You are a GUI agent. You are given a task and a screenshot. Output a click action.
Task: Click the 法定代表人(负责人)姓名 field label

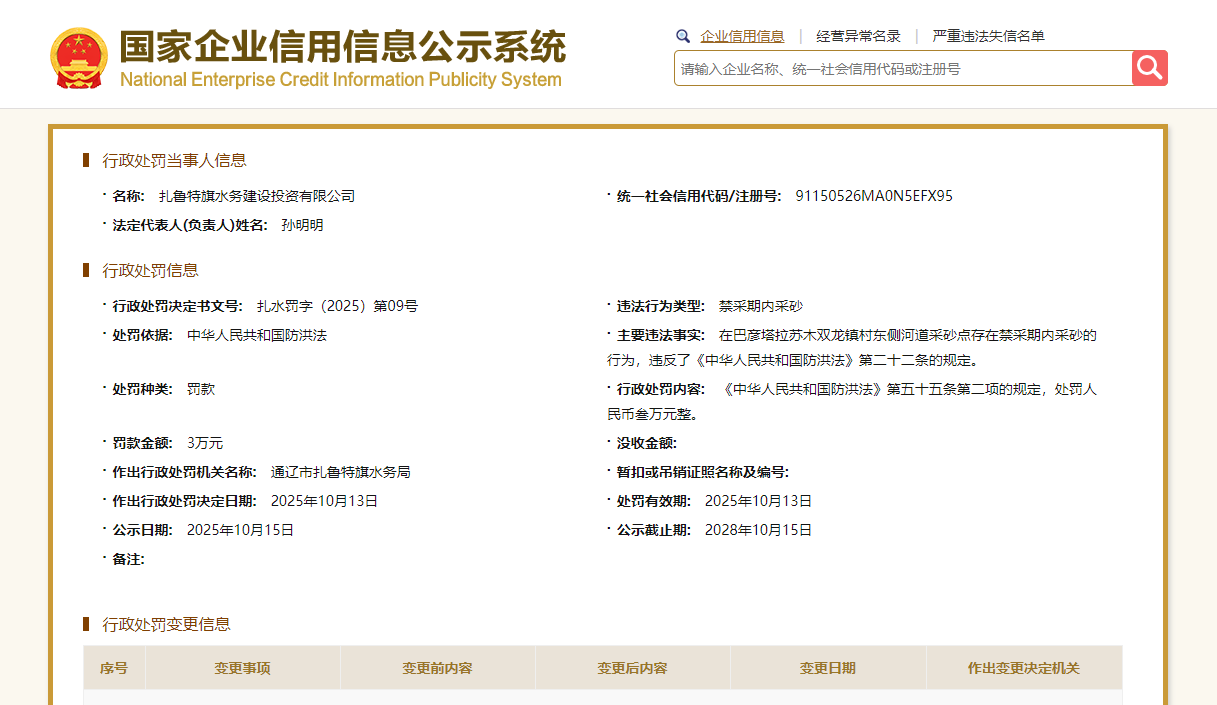point(190,225)
